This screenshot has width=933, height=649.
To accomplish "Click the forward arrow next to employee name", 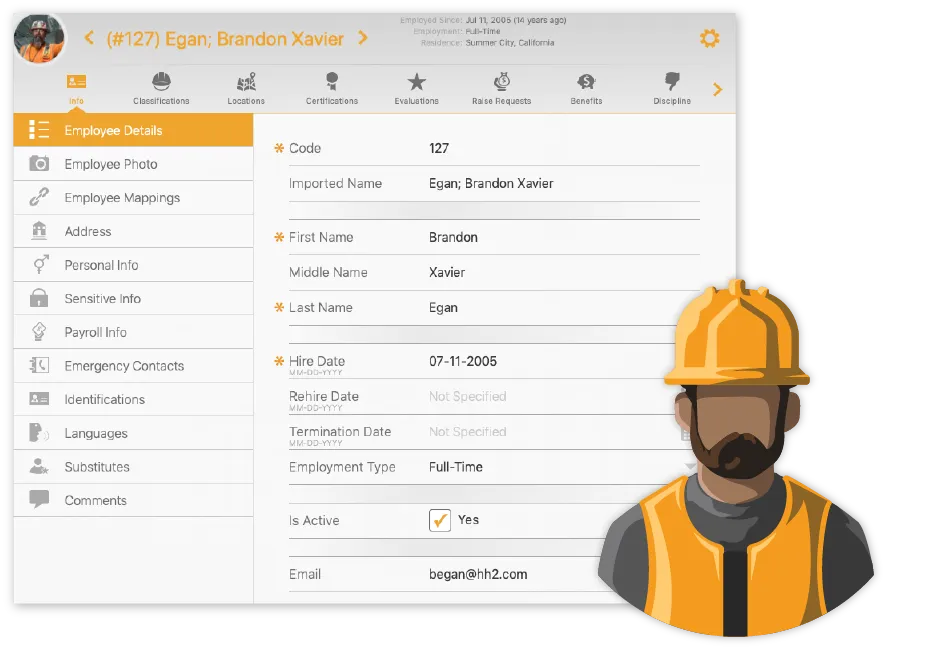I will pyautogui.click(x=361, y=38).
